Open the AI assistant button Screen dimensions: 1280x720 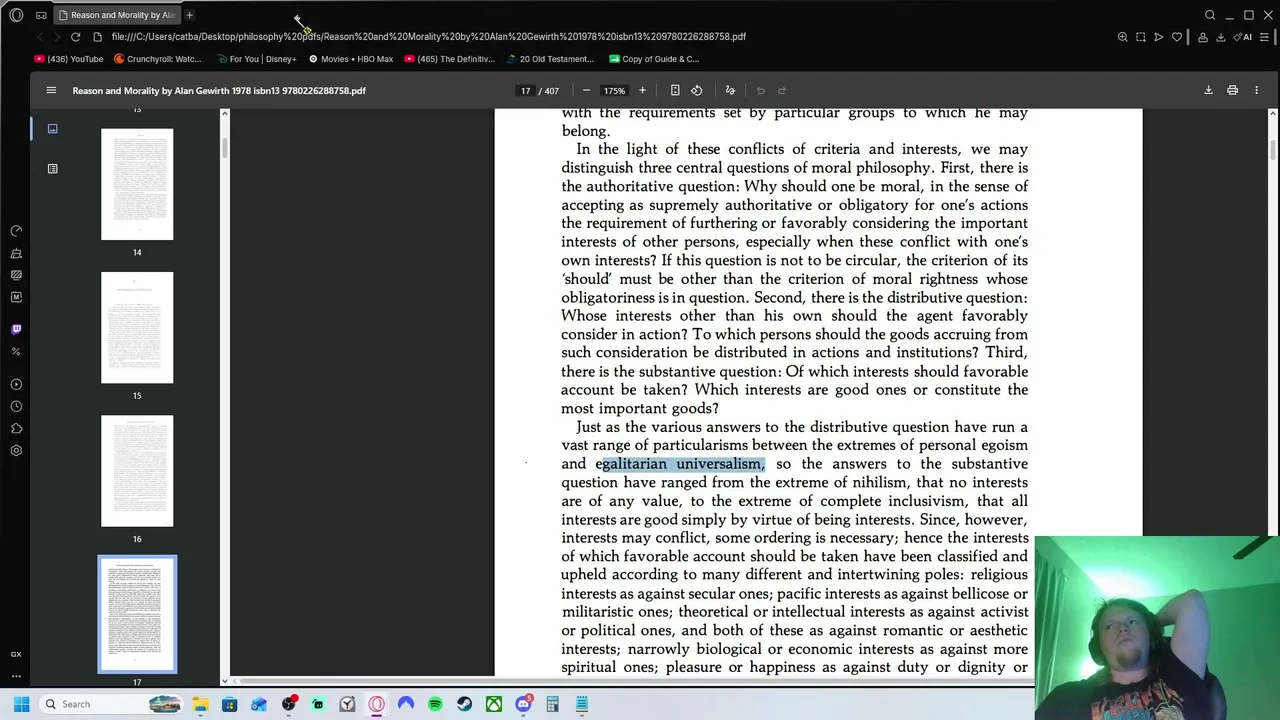[x=1243, y=37]
